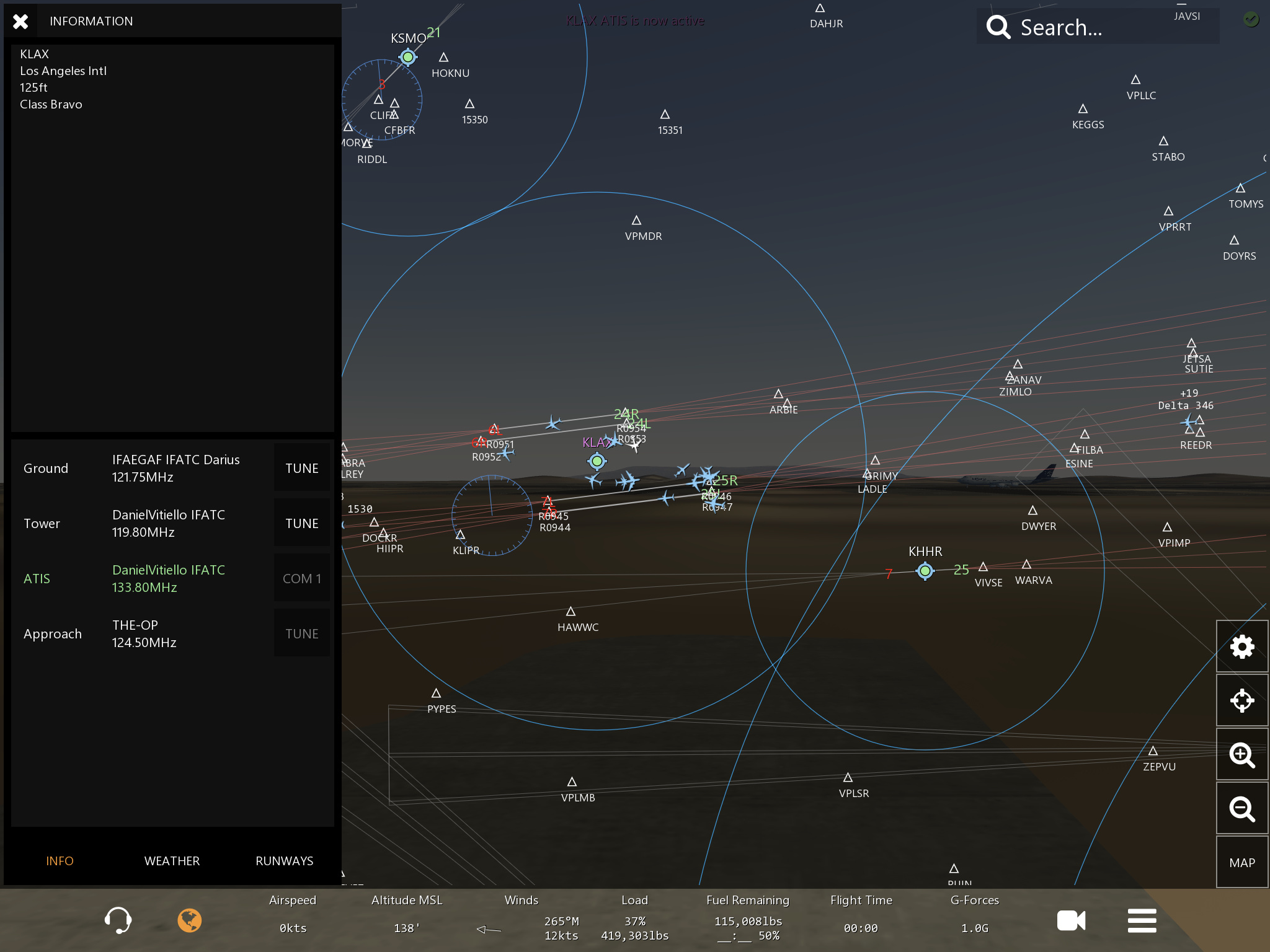Open the camera view icon
The image size is (1270, 952).
pyautogui.click(x=1071, y=920)
